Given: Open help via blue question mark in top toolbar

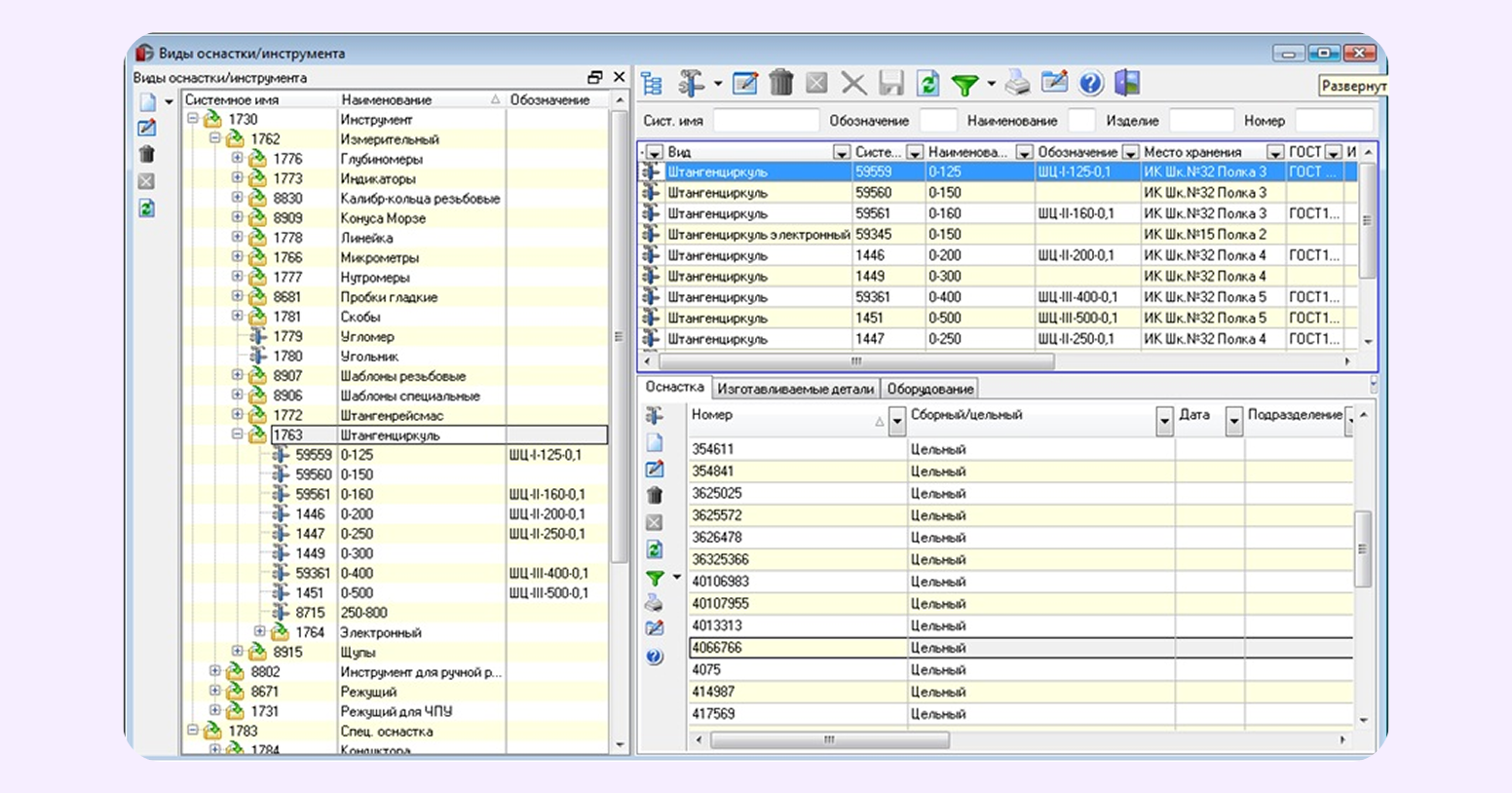Looking at the screenshot, I should (x=1091, y=84).
